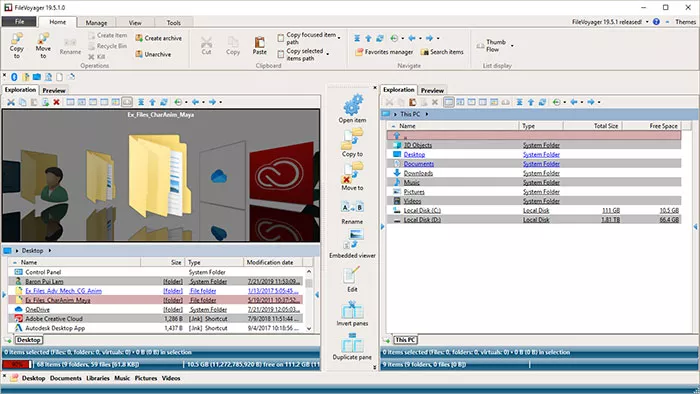700x394 pixels.
Task: Open Favorites manager
Action: 384,52
